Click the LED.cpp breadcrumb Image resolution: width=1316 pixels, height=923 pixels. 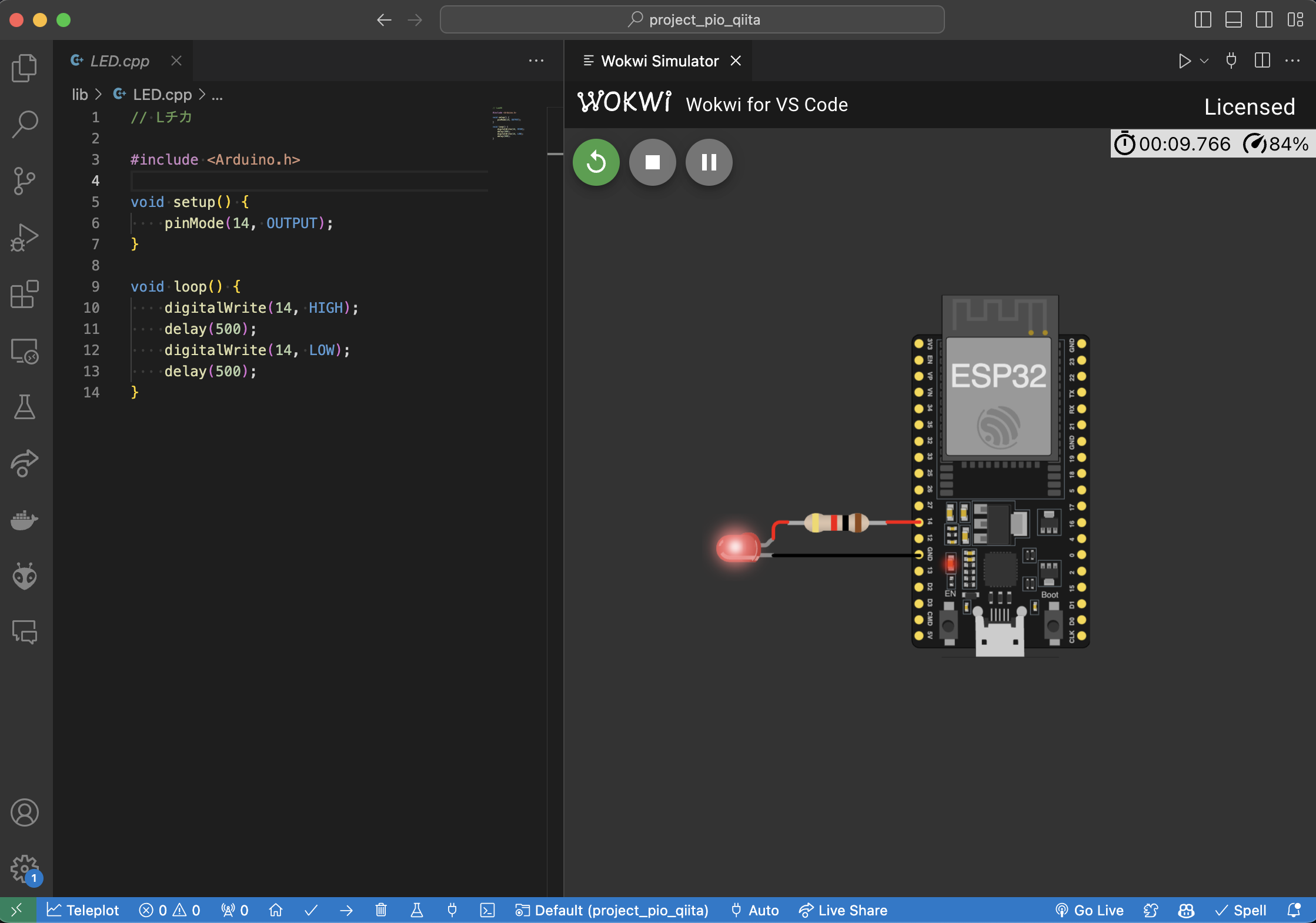pos(162,95)
